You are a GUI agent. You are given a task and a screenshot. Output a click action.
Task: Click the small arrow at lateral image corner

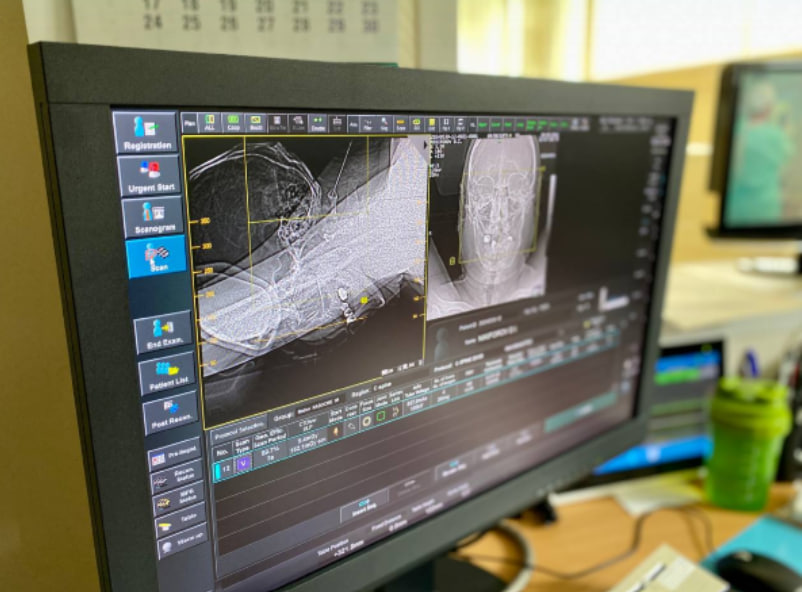coord(426,147)
